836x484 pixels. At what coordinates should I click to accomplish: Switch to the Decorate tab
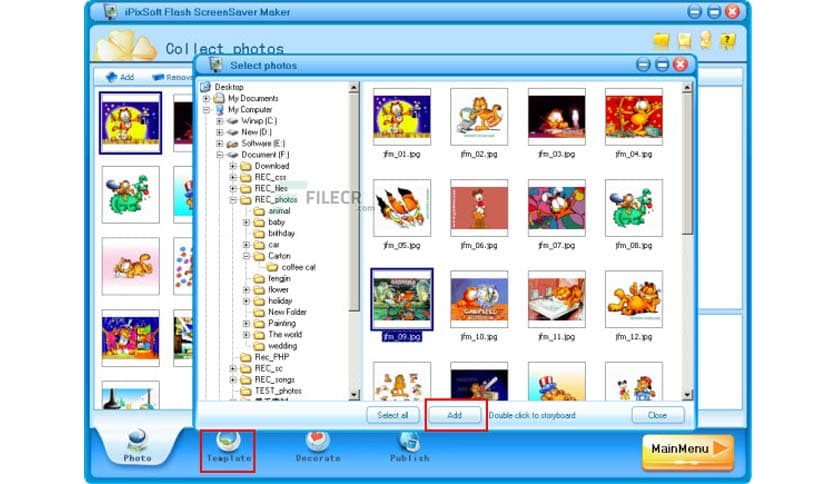[318, 447]
